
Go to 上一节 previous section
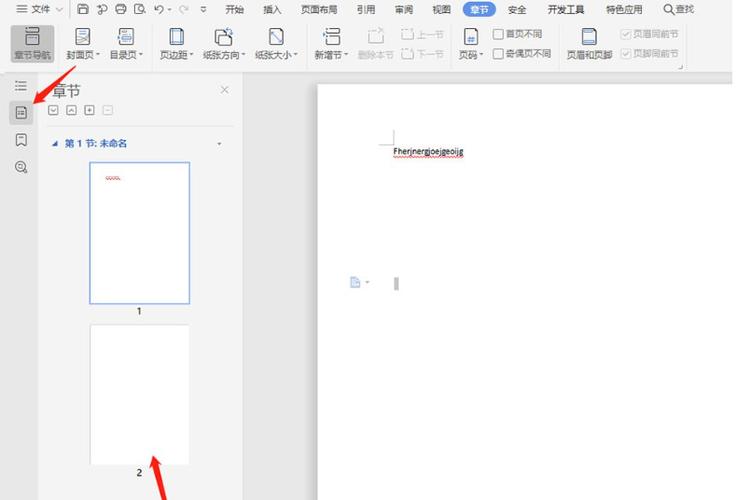pos(422,34)
